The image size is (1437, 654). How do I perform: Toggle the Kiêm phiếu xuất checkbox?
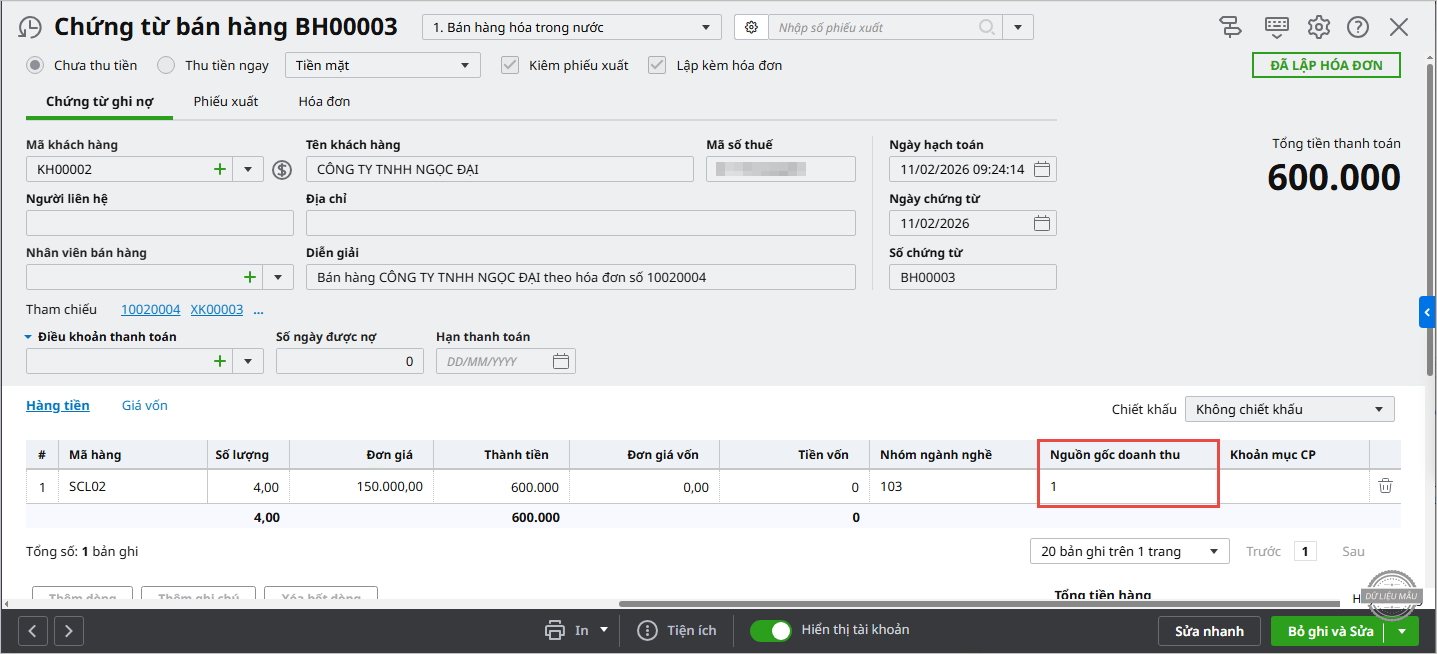pos(510,66)
